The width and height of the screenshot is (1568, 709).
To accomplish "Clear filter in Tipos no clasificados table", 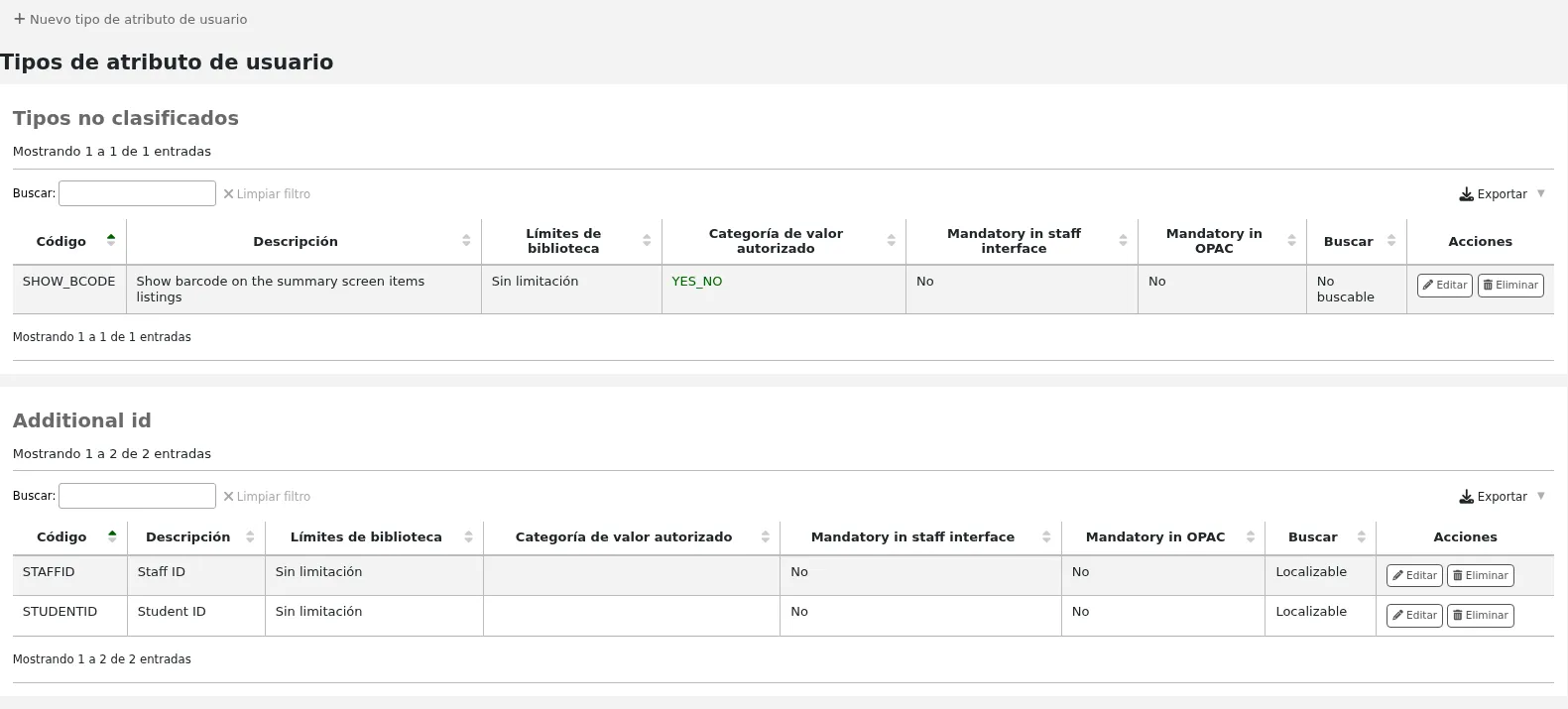I will 267,194.
